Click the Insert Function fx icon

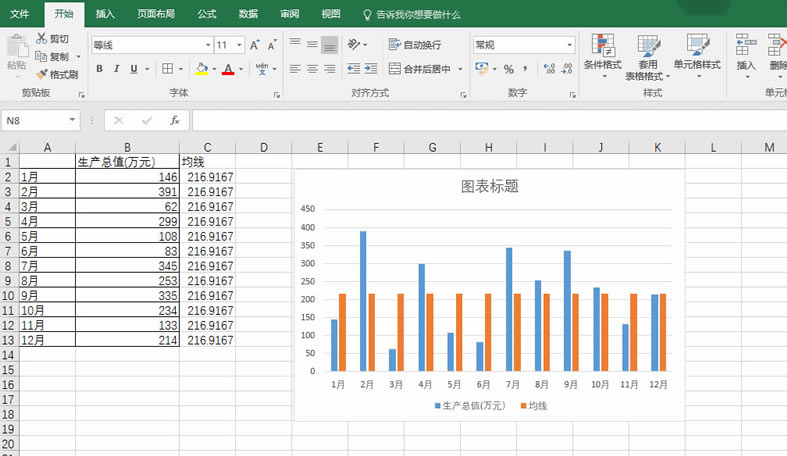(x=174, y=120)
